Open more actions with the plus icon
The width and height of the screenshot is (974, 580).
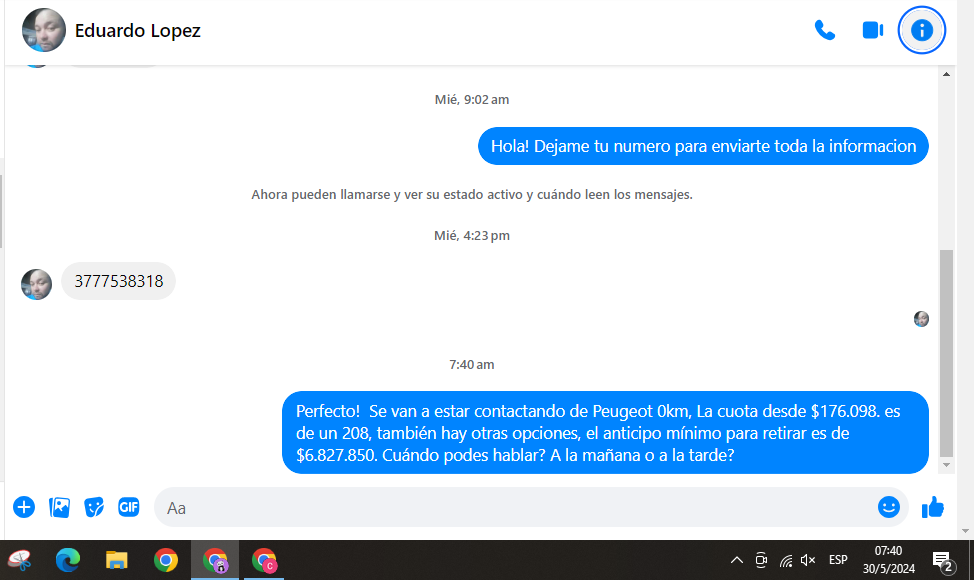(24, 507)
